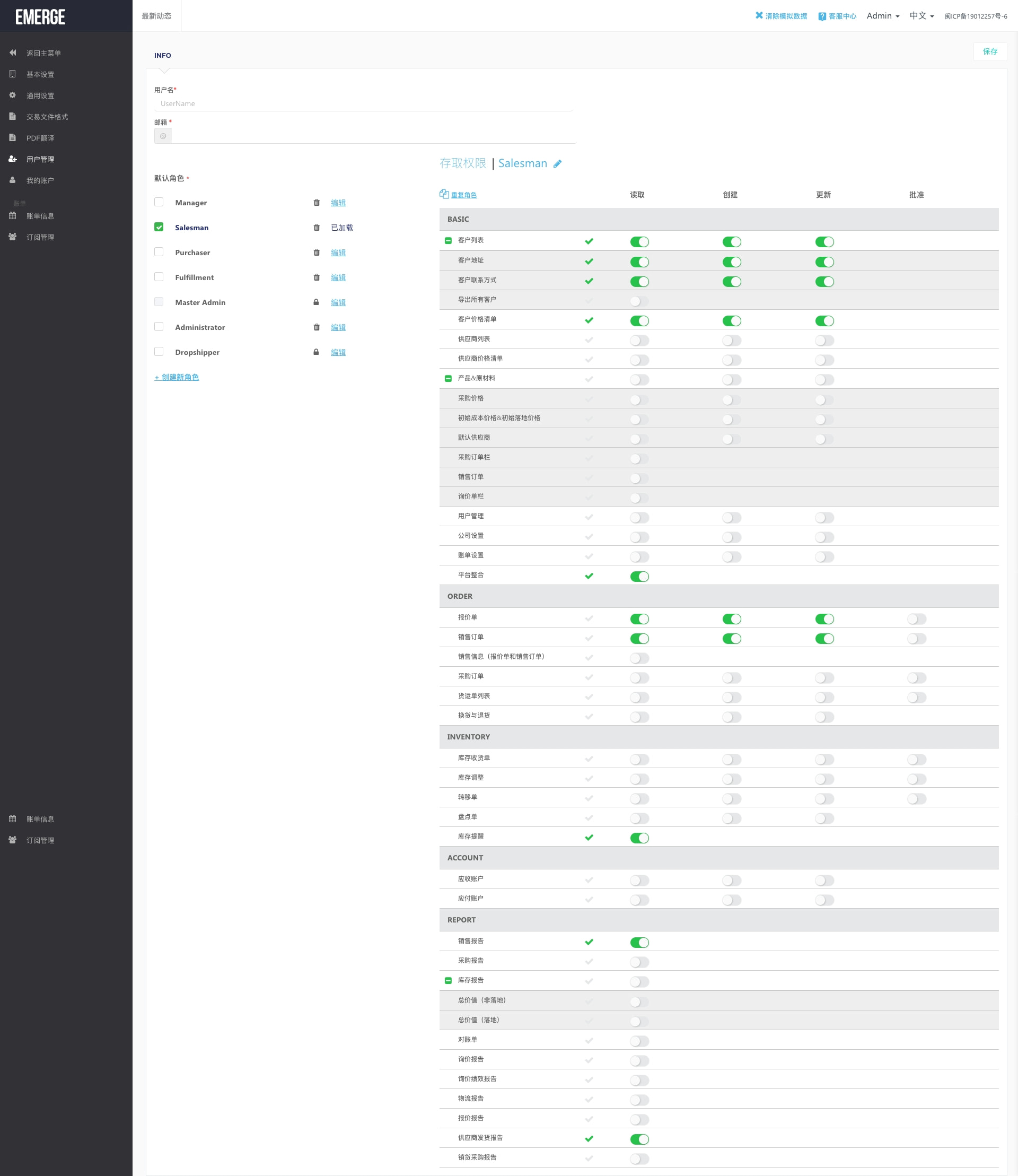Click 清除模拟数据 link
This screenshot has height=1176, width=1018.
point(781,16)
